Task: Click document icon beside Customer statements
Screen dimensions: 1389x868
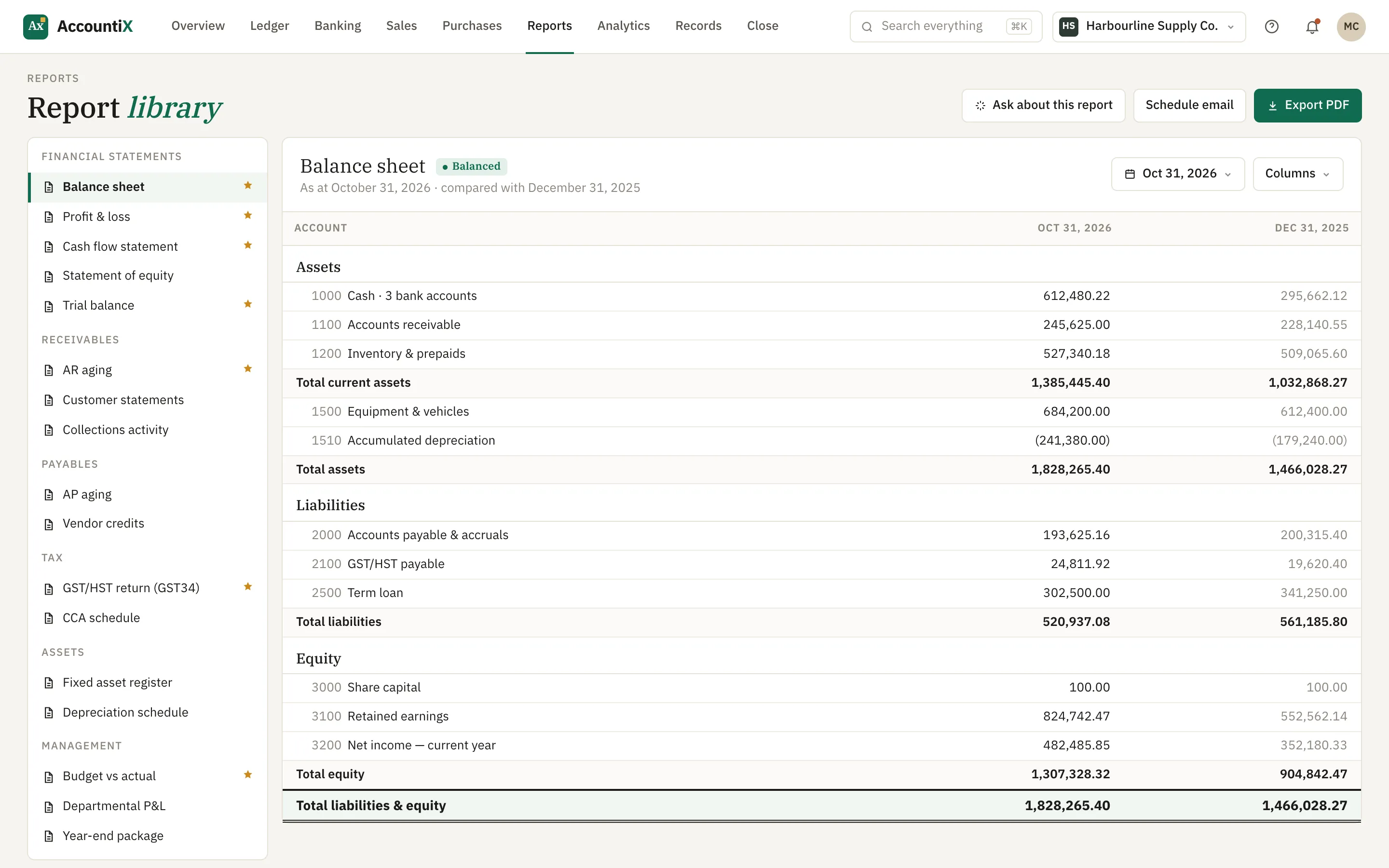Action: tap(49, 401)
